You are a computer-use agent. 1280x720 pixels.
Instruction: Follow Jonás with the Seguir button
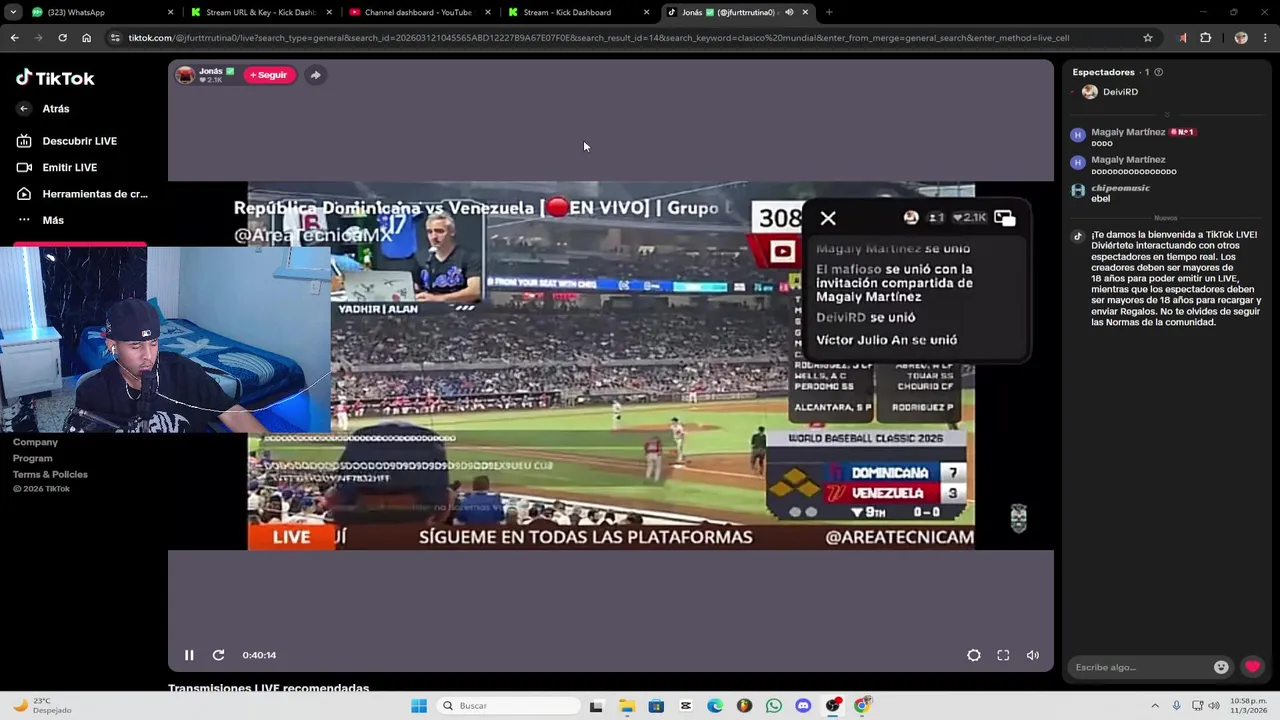point(269,75)
